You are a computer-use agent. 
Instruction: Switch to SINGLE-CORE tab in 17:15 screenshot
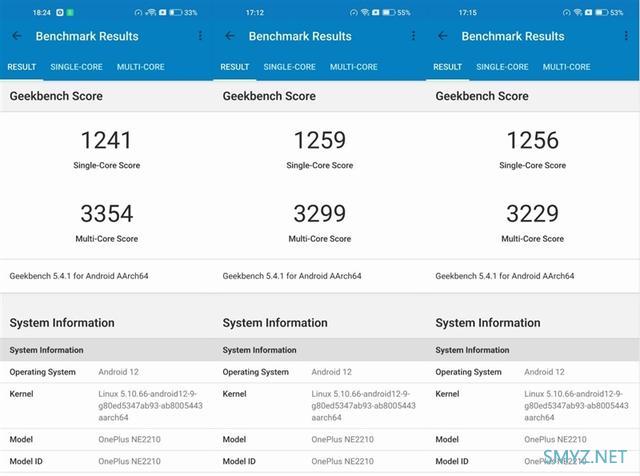point(502,67)
